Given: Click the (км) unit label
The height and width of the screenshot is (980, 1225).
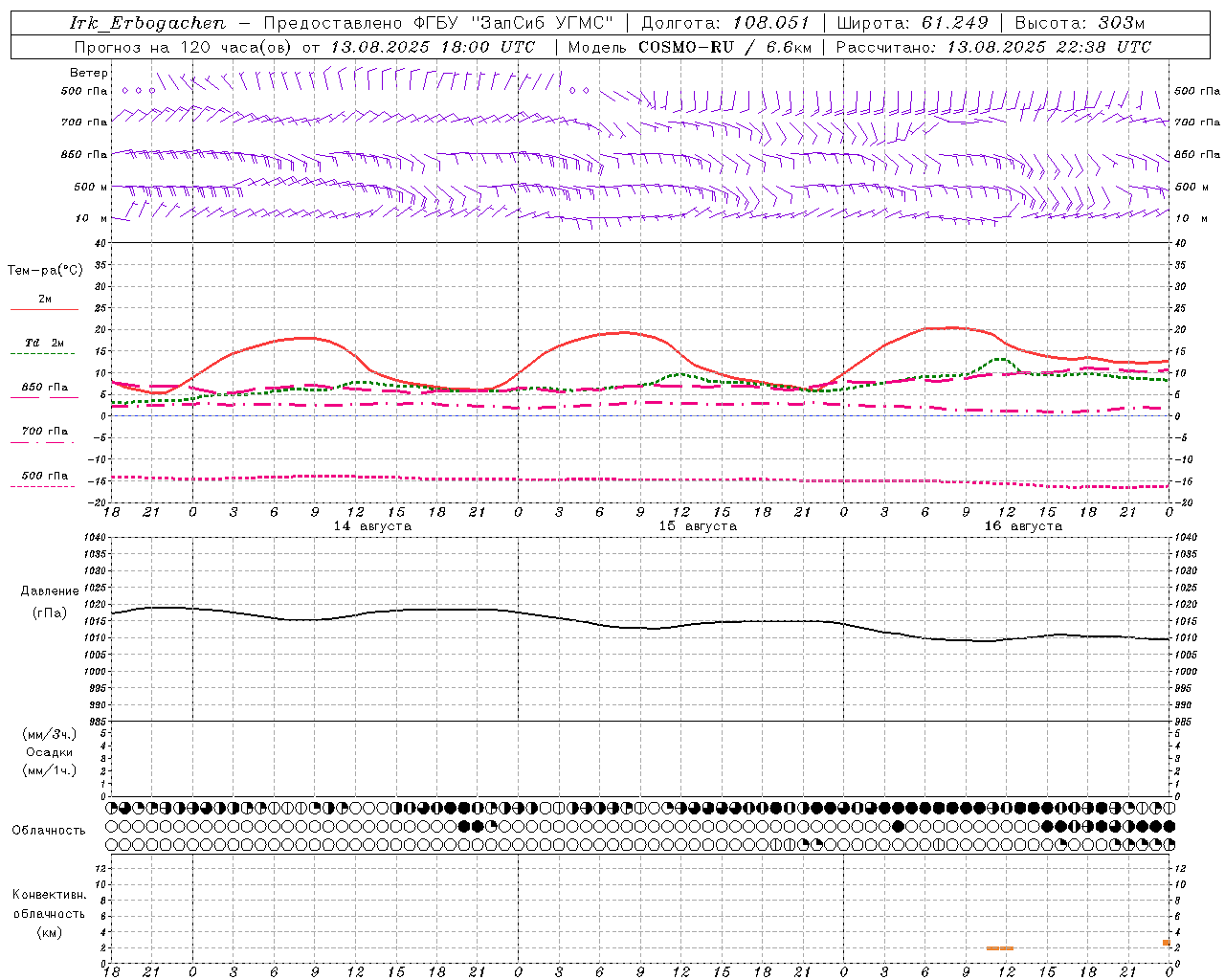Looking at the screenshot, I should 50,932.
